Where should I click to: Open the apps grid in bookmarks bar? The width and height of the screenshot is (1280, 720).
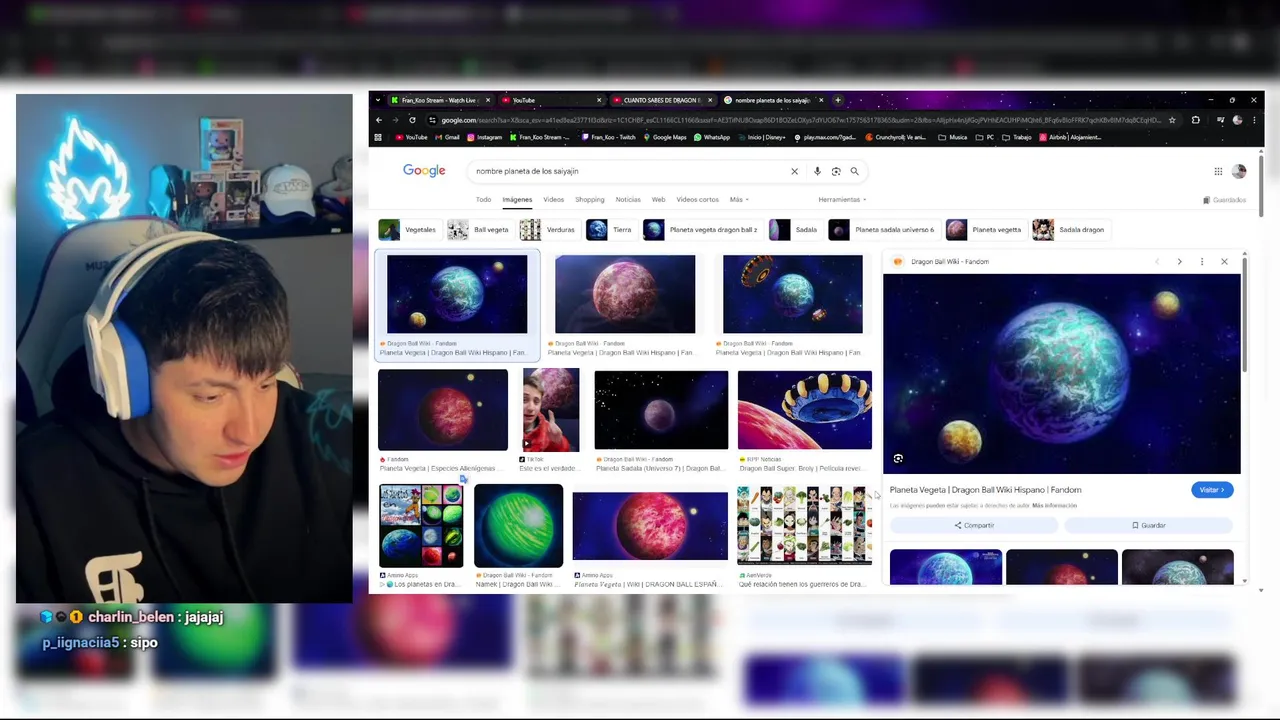(x=378, y=137)
